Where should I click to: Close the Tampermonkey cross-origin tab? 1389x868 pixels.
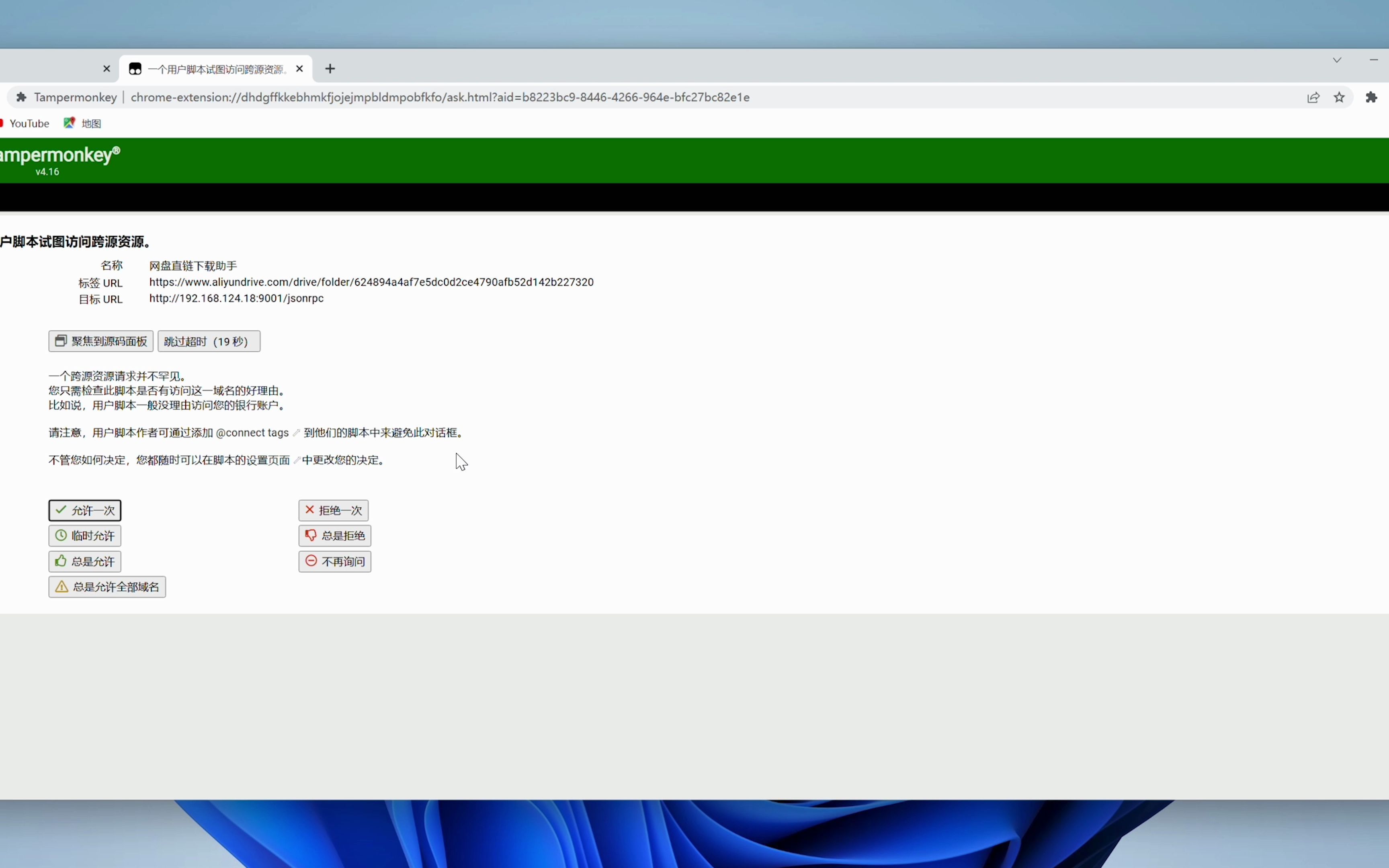tap(299, 69)
